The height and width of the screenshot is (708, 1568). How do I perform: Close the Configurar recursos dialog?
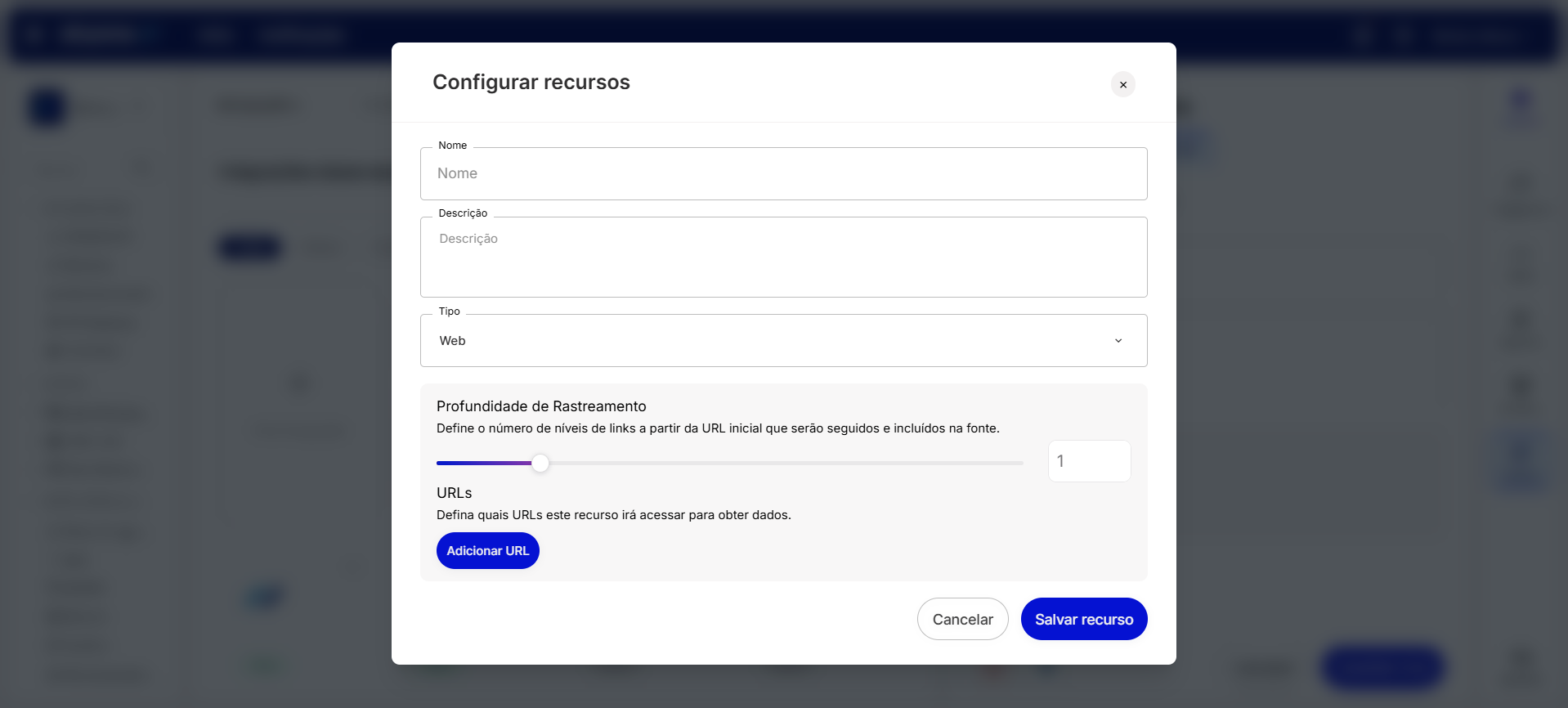pyautogui.click(x=1122, y=84)
